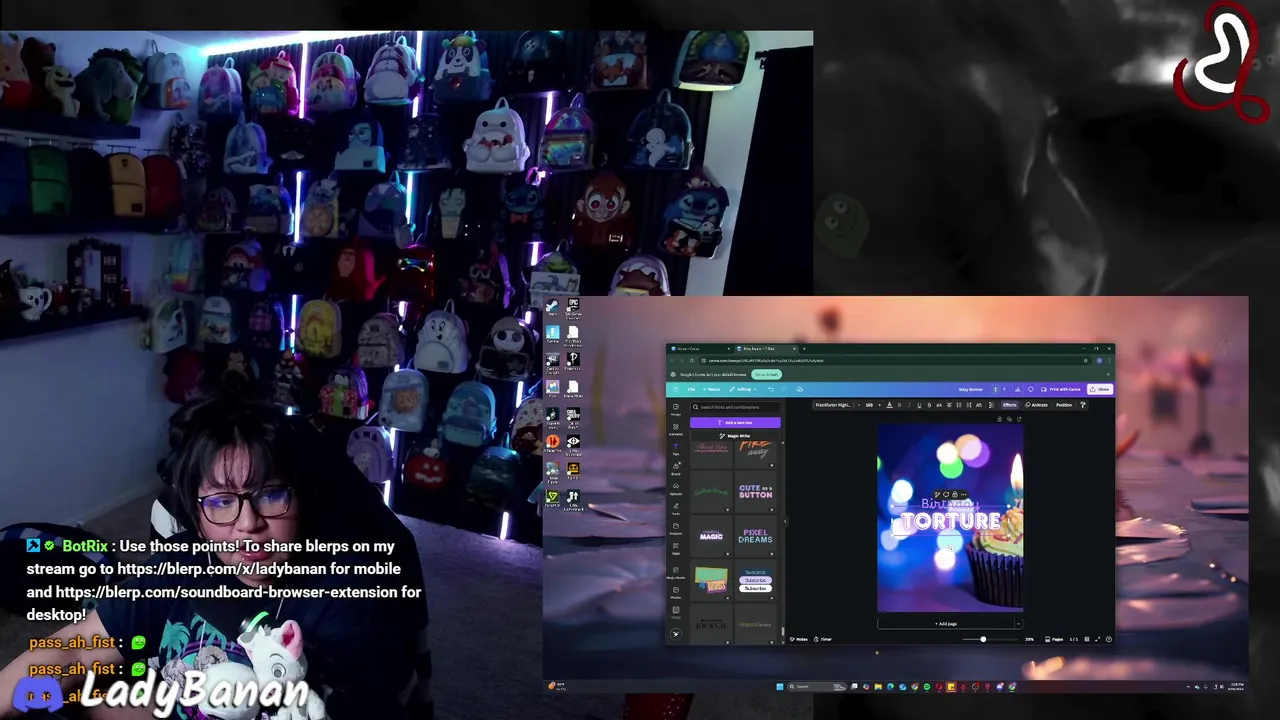The width and height of the screenshot is (1280, 720).
Task: Add a collaborator with the plus icon
Action: click(x=1004, y=389)
